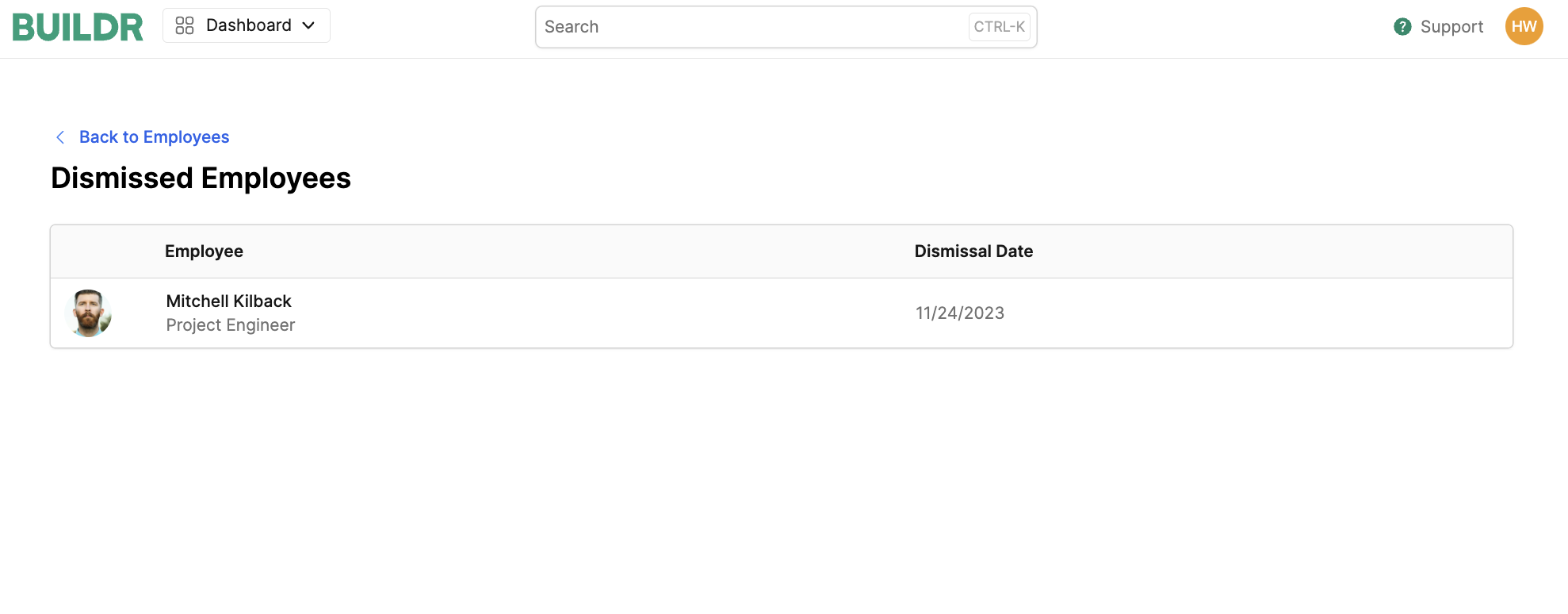Select the 11/24/2023 dismissal date cell
This screenshot has height=614, width=1568.
(959, 313)
